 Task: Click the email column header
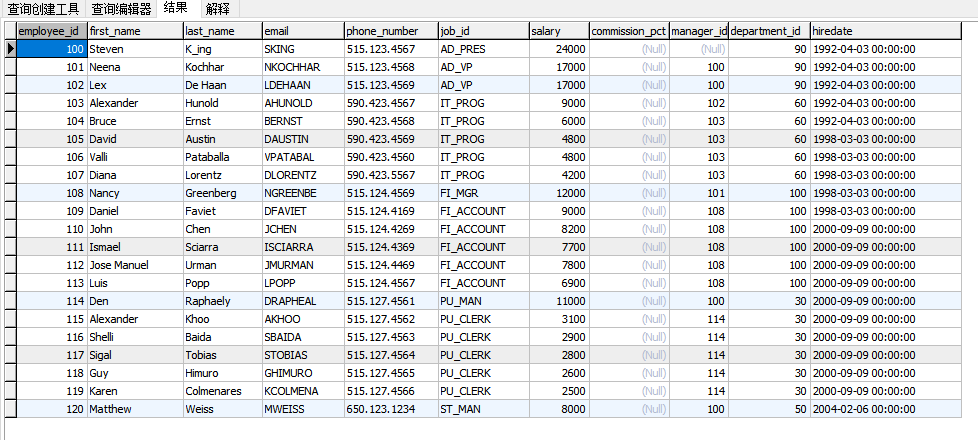[x=303, y=31]
